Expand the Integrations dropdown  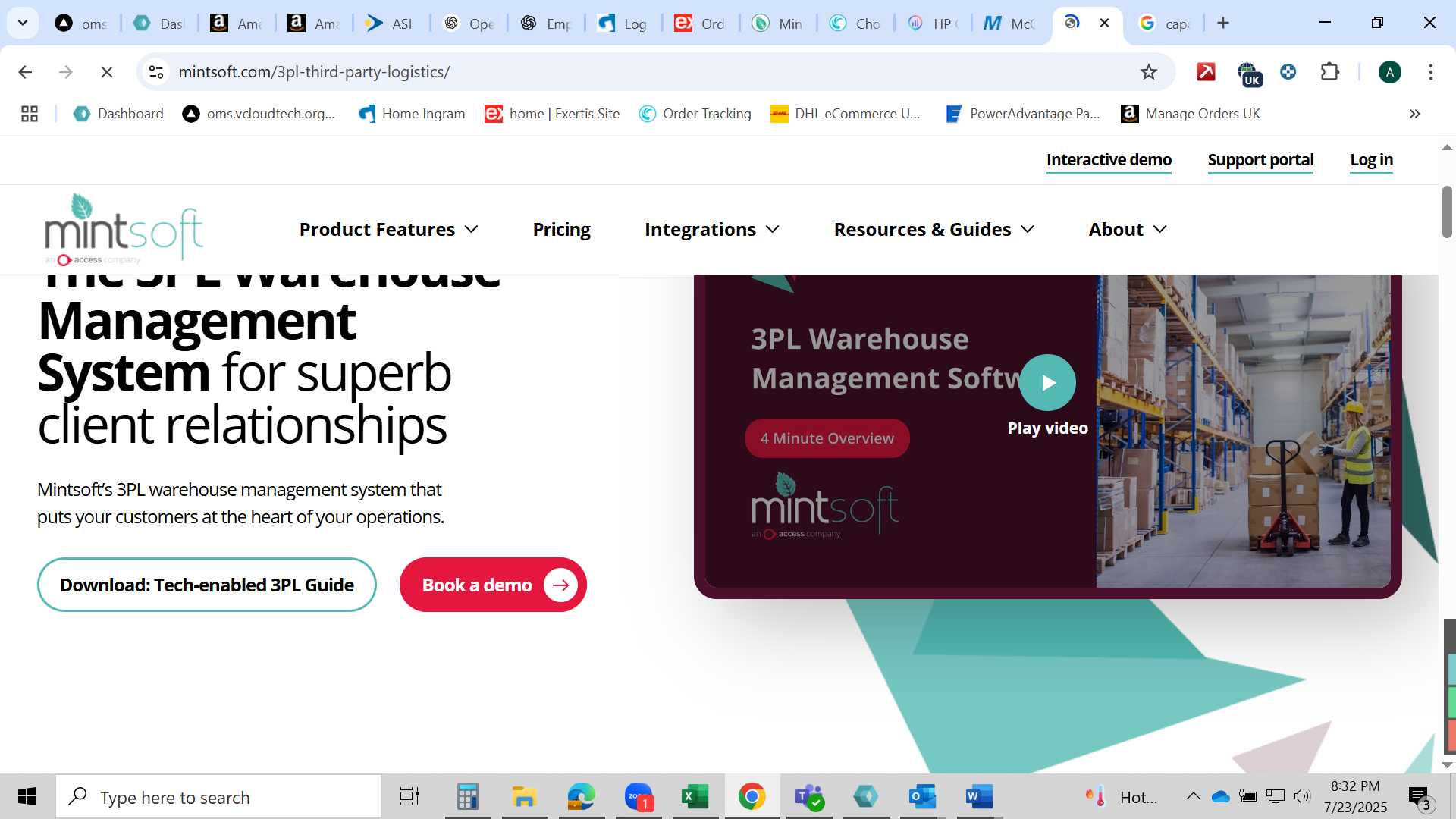pos(712,229)
